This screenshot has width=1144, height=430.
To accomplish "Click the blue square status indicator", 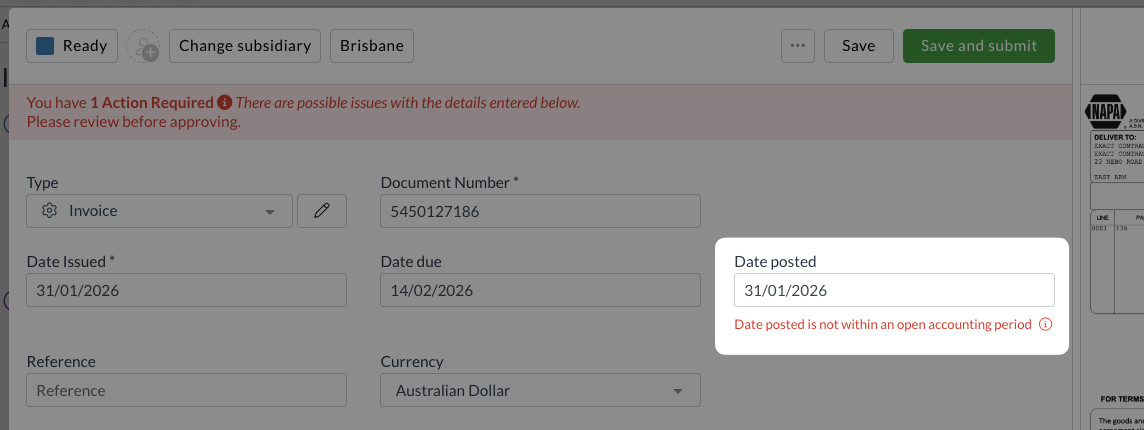I will point(45,46).
